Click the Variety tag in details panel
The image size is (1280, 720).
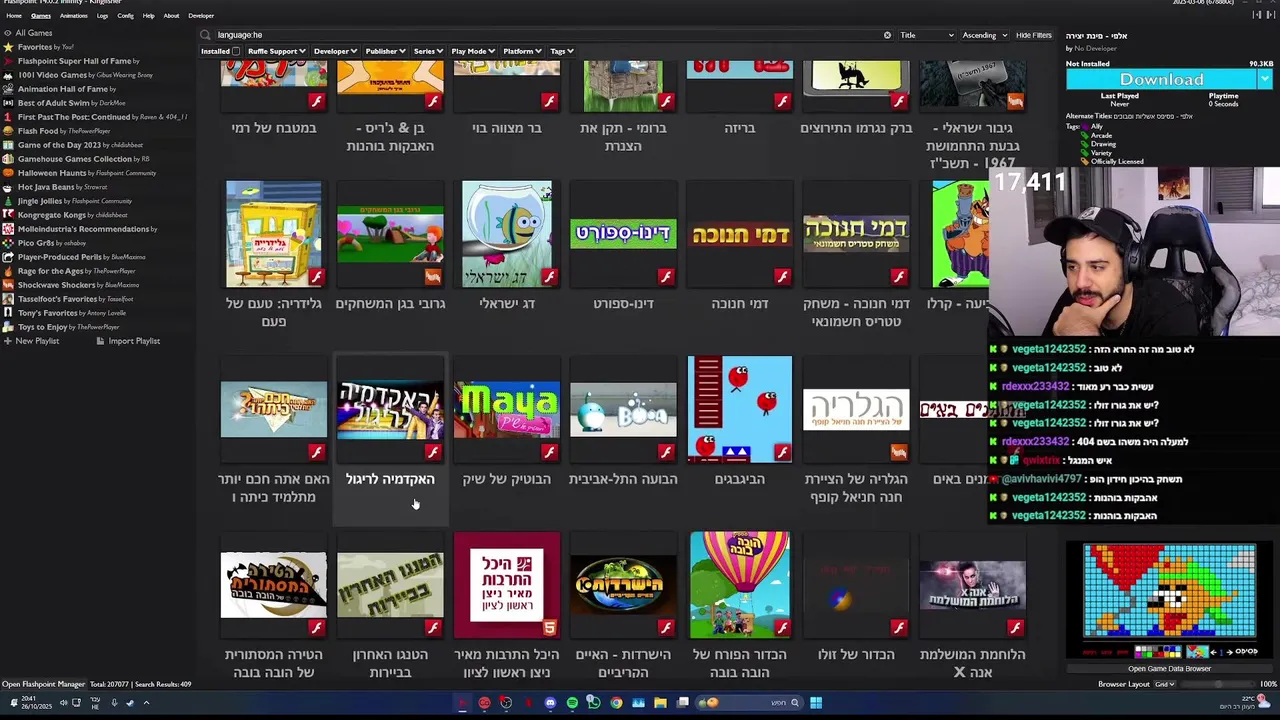pyautogui.click(x=1102, y=153)
